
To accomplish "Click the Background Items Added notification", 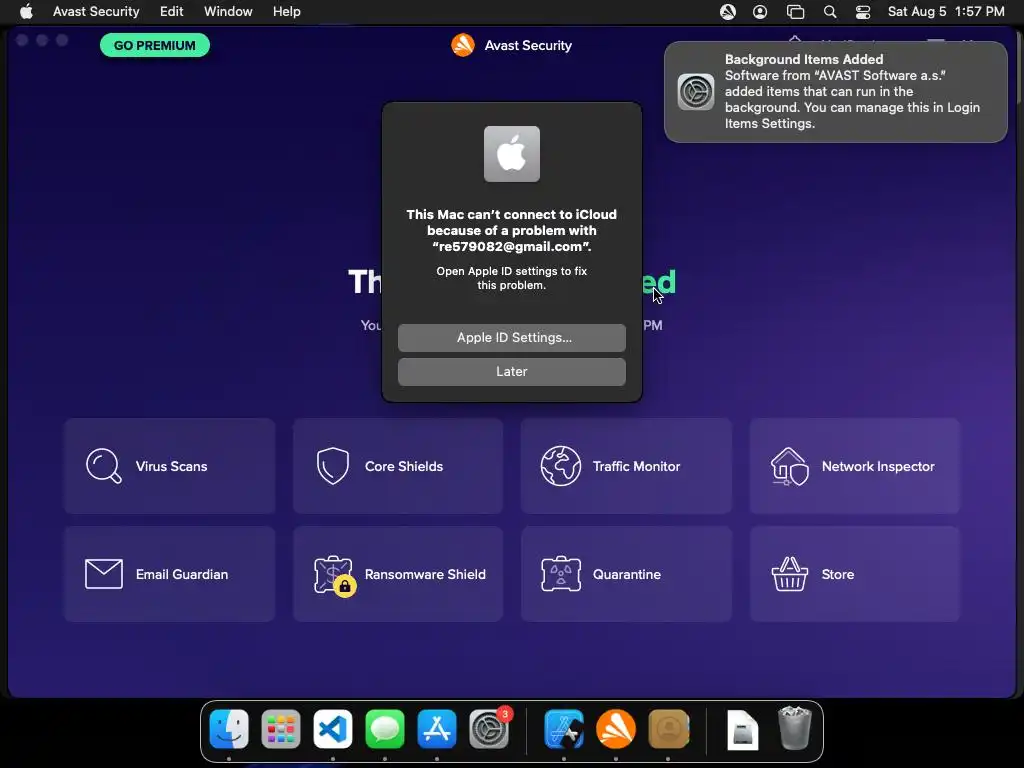I will [x=835, y=91].
